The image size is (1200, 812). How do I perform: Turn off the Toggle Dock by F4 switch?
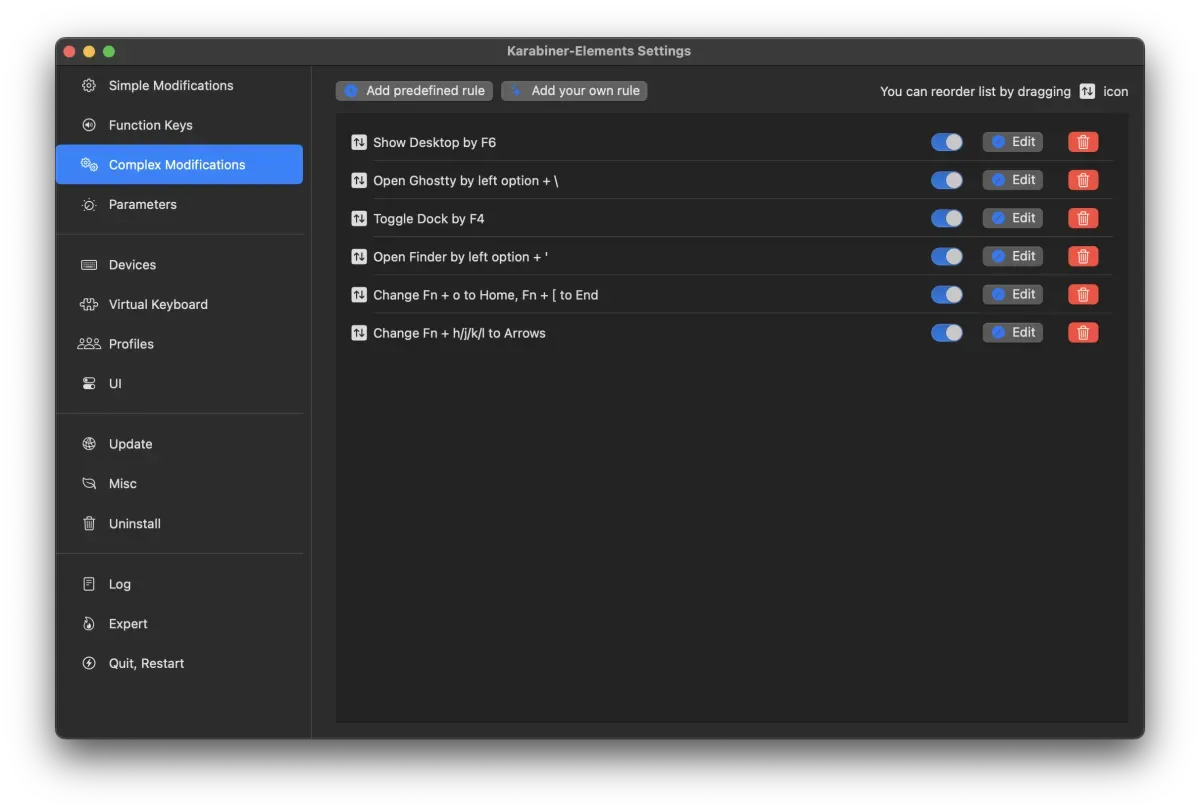[x=946, y=219]
